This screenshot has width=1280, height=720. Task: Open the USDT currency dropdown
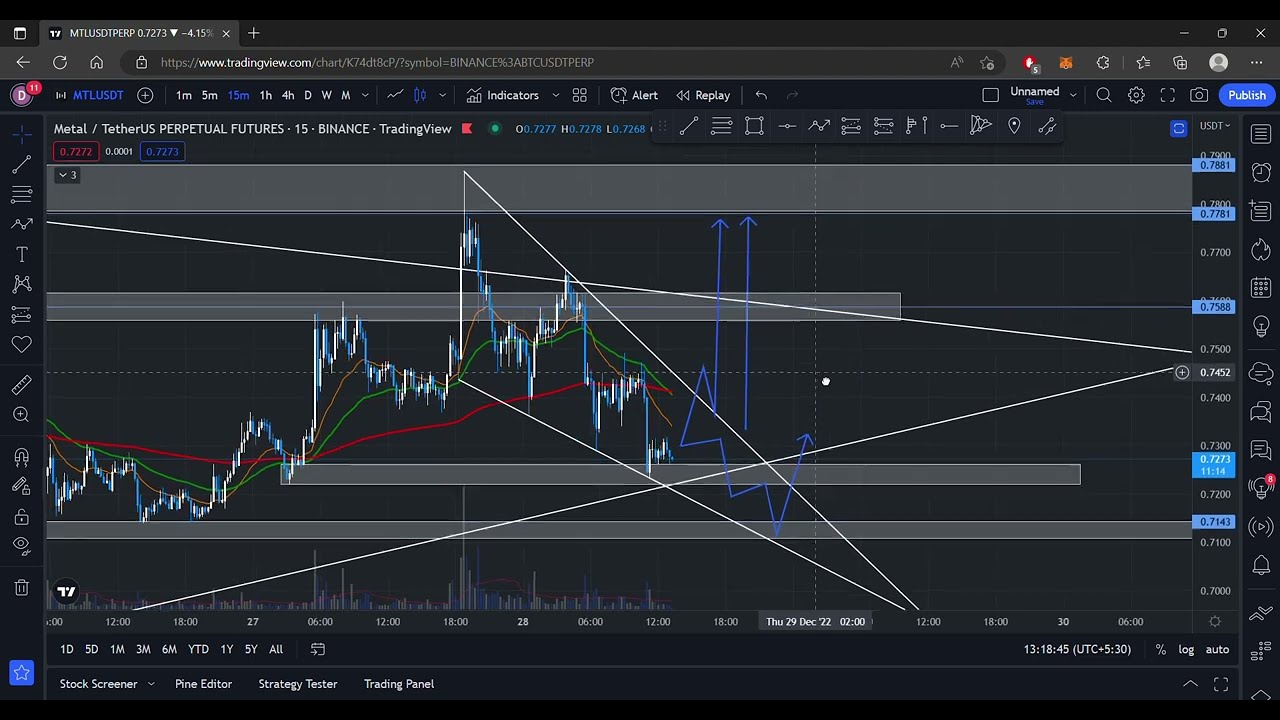click(x=1214, y=126)
